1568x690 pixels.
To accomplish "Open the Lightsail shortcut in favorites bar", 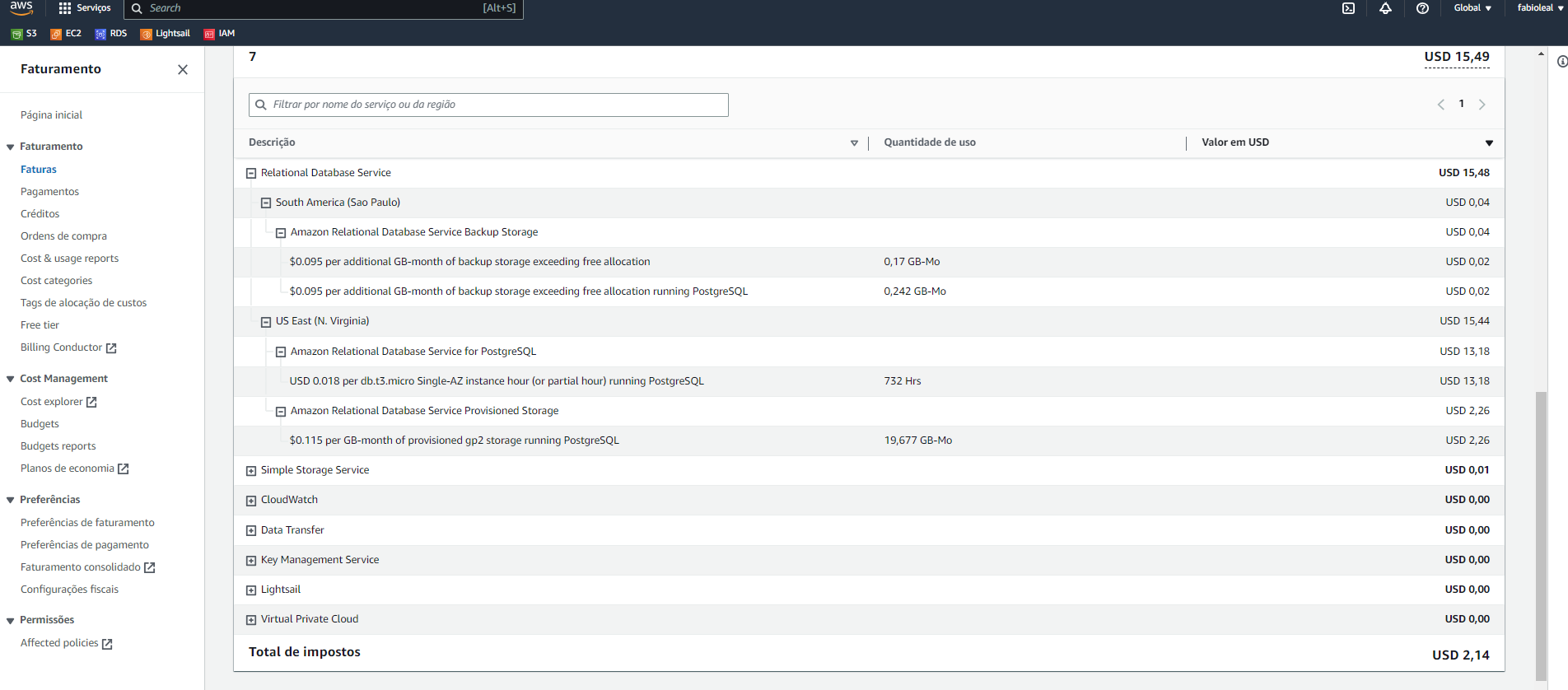I will (x=166, y=34).
